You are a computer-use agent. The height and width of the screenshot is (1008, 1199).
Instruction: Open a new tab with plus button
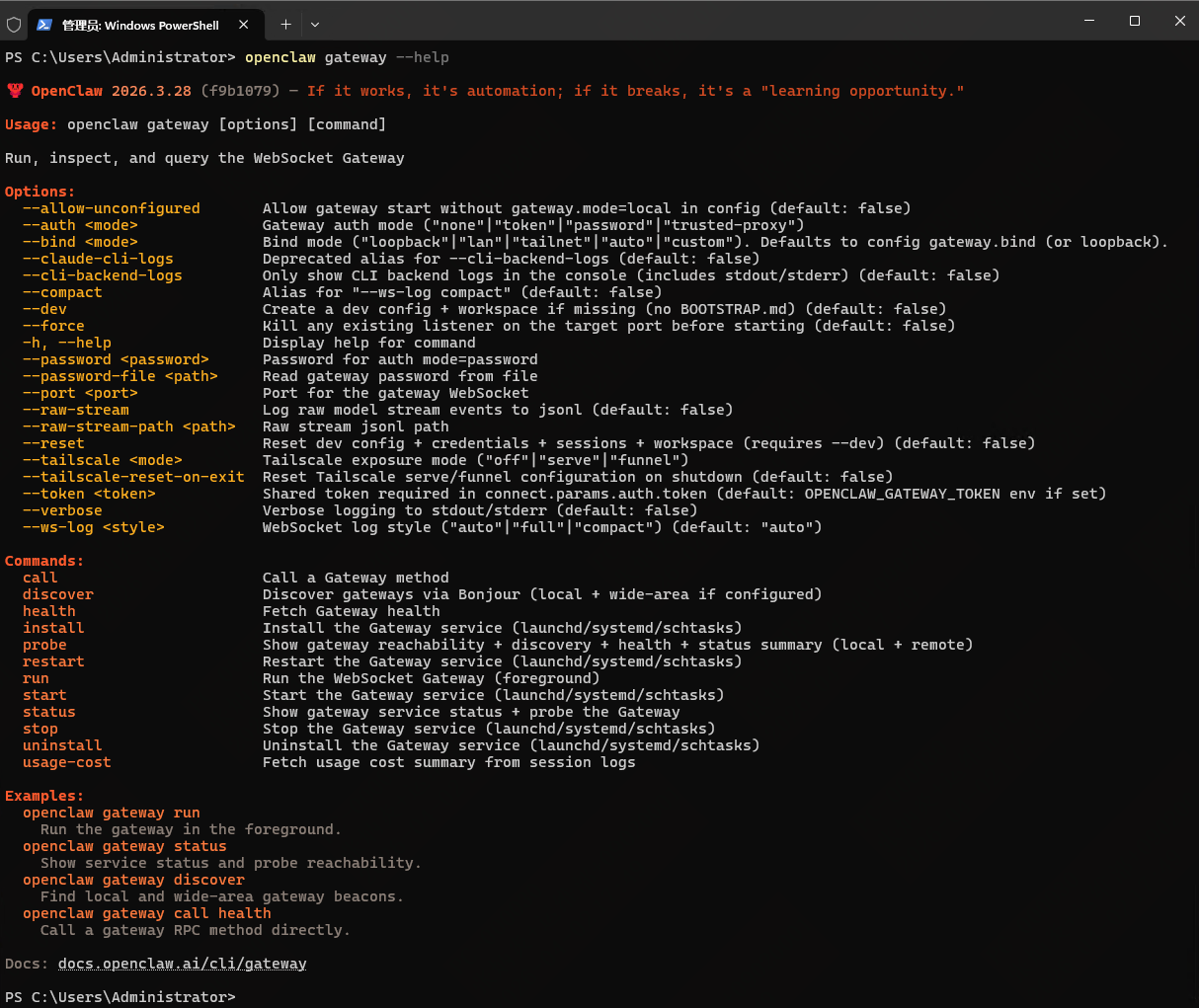point(285,24)
